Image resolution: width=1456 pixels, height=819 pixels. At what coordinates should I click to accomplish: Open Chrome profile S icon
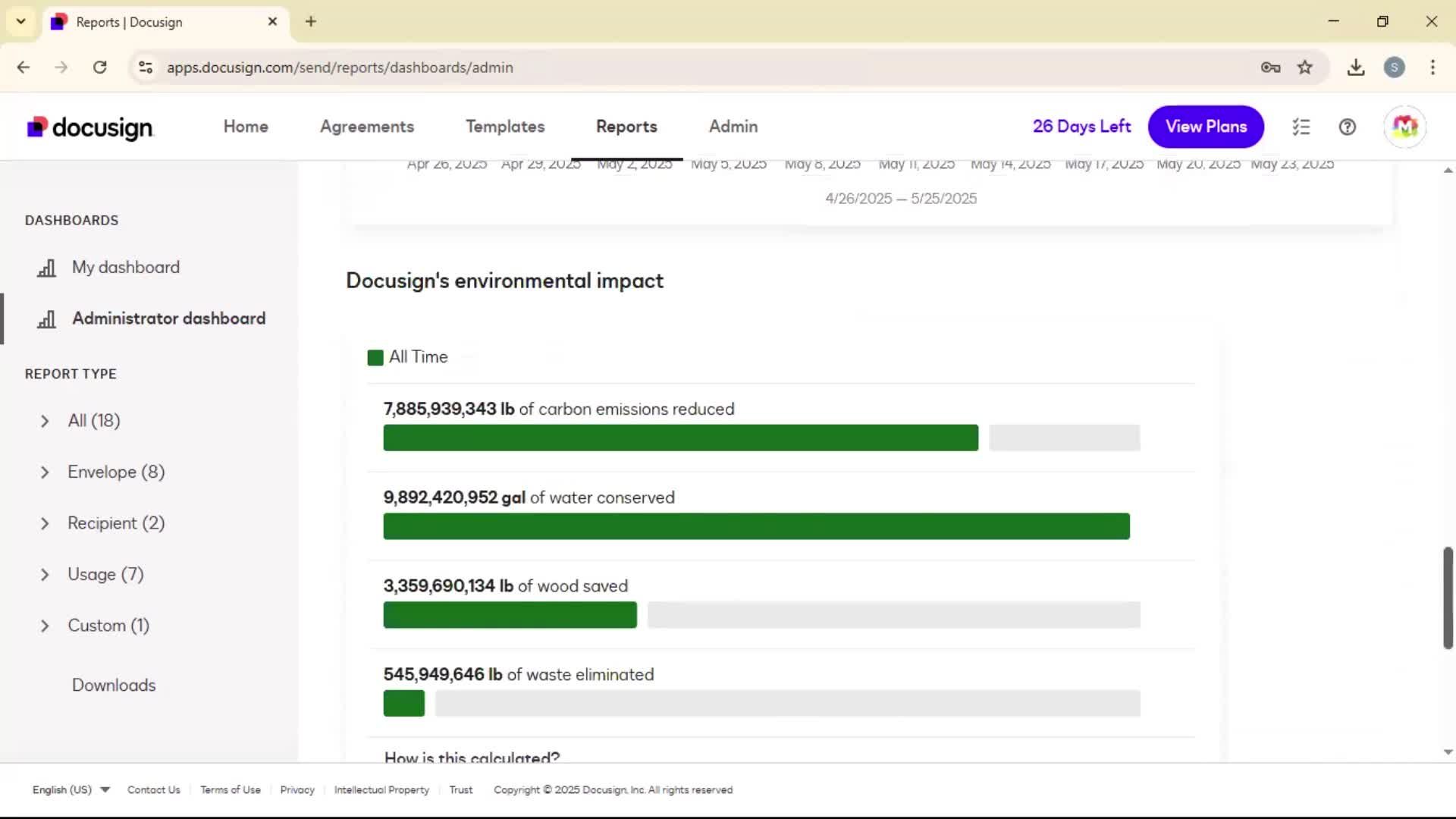pyautogui.click(x=1394, y=67)
